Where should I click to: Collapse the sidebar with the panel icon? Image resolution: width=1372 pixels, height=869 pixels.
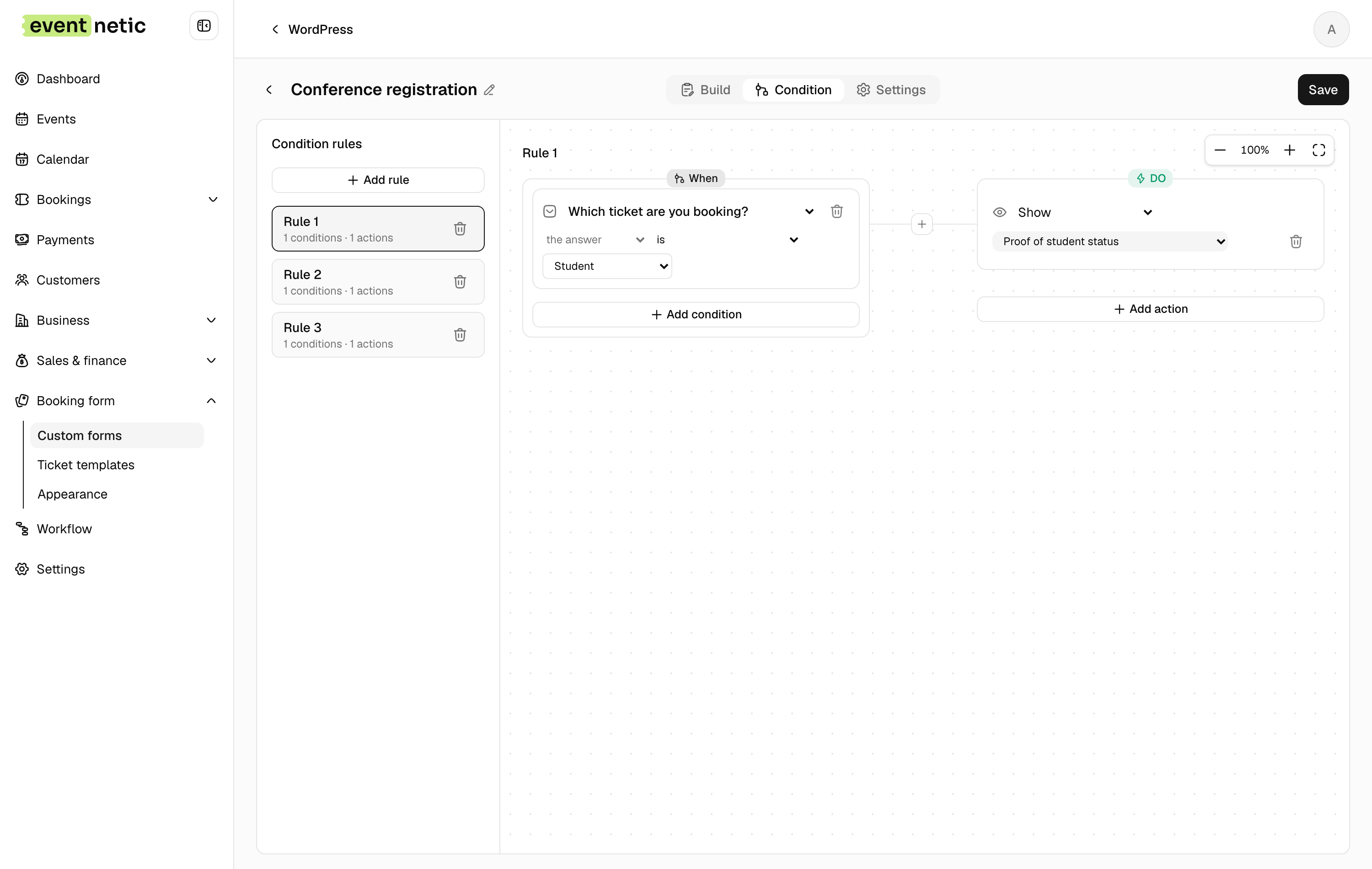tap(204, 26)
